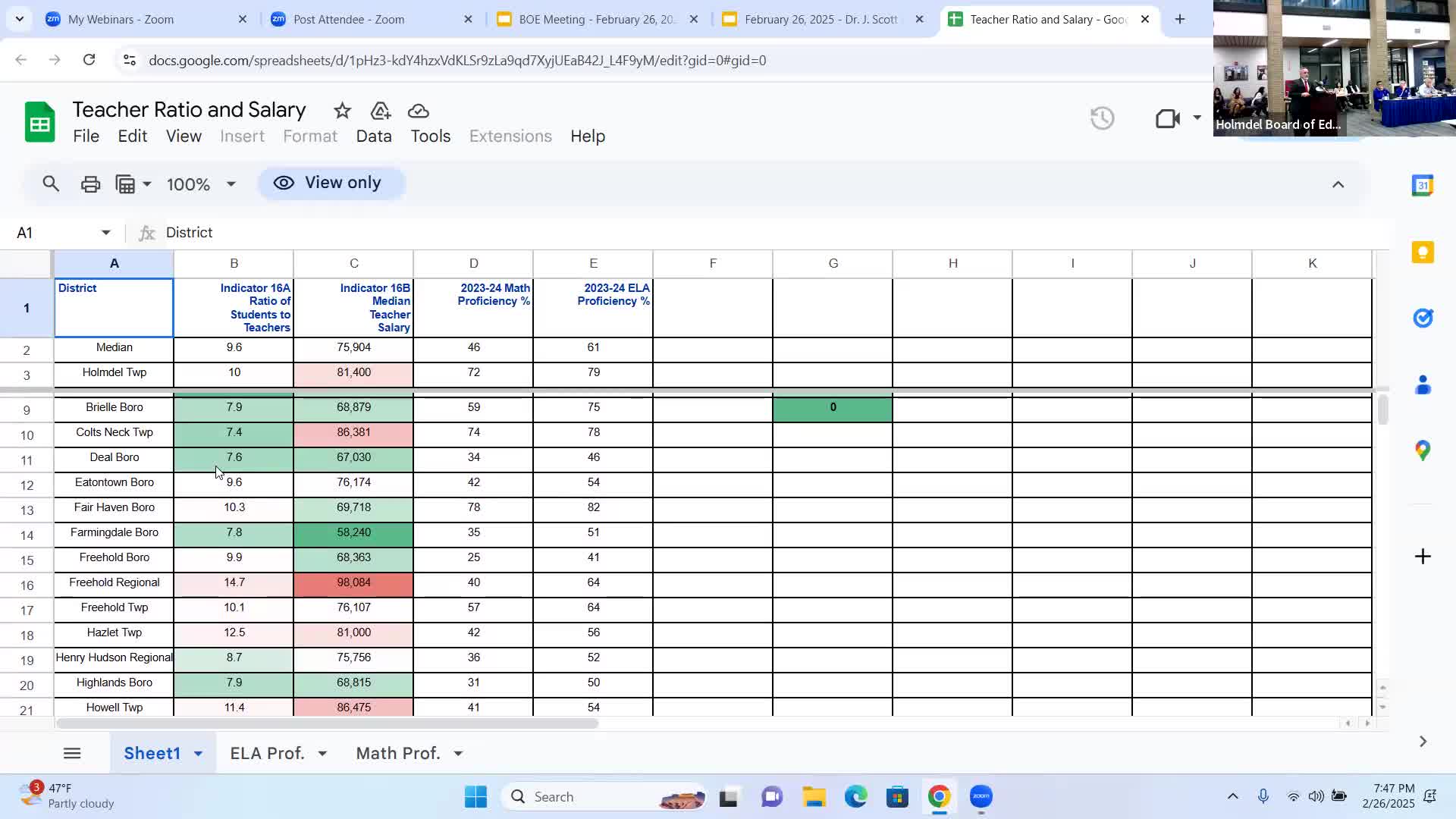Select column C header

353,263
